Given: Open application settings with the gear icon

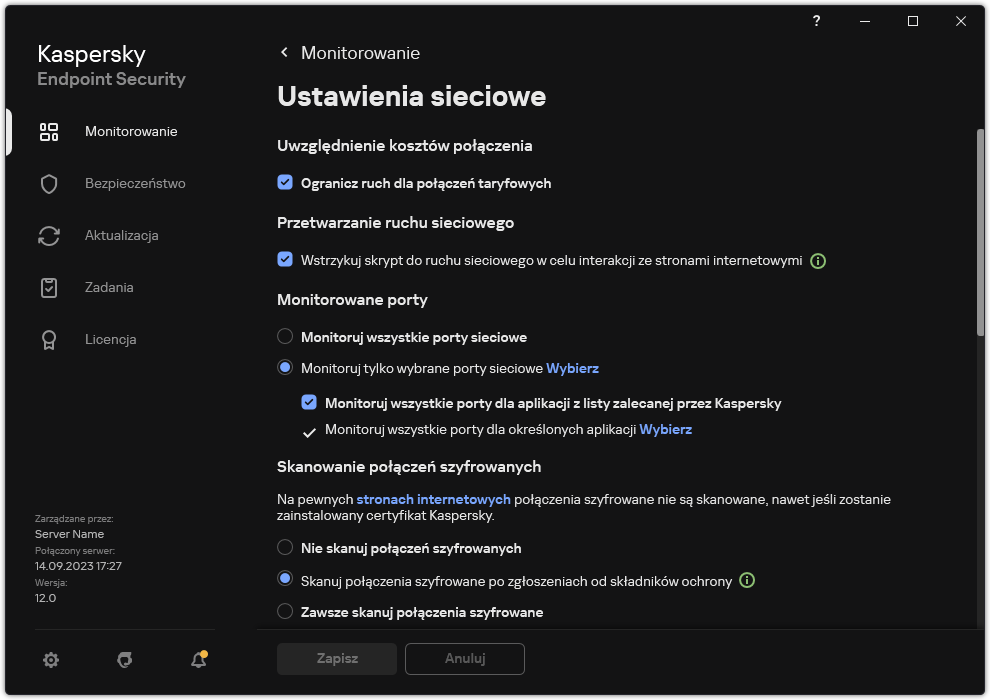Looking at the screenshot, I should pos(51,660).
